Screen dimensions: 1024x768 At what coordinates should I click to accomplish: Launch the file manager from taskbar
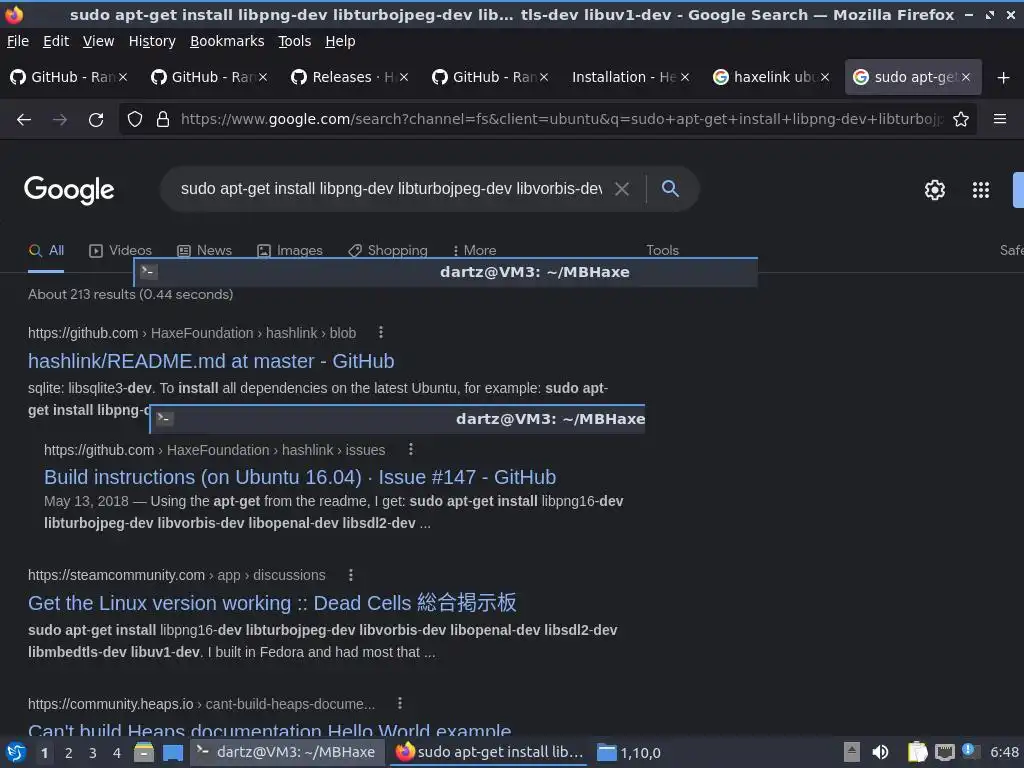coord(144,752)
